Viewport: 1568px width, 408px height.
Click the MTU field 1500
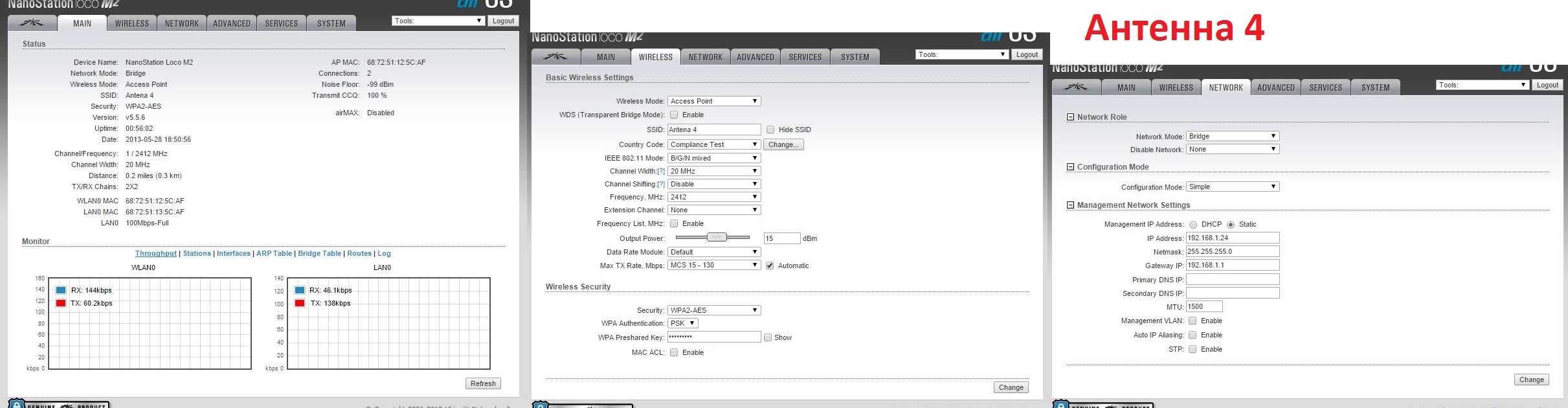coord(1204,306)
